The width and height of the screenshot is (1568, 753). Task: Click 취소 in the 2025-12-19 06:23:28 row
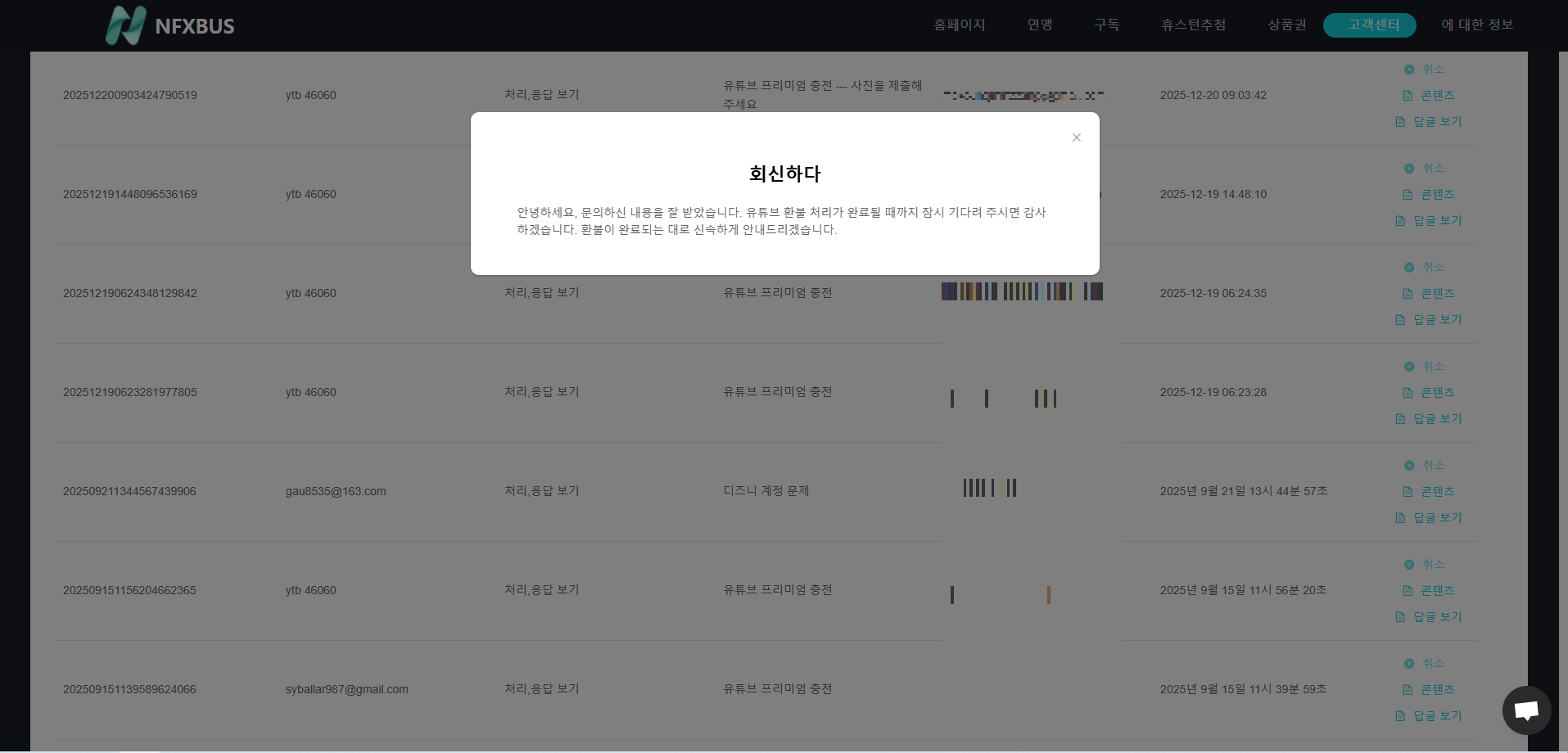(1425, 367)
